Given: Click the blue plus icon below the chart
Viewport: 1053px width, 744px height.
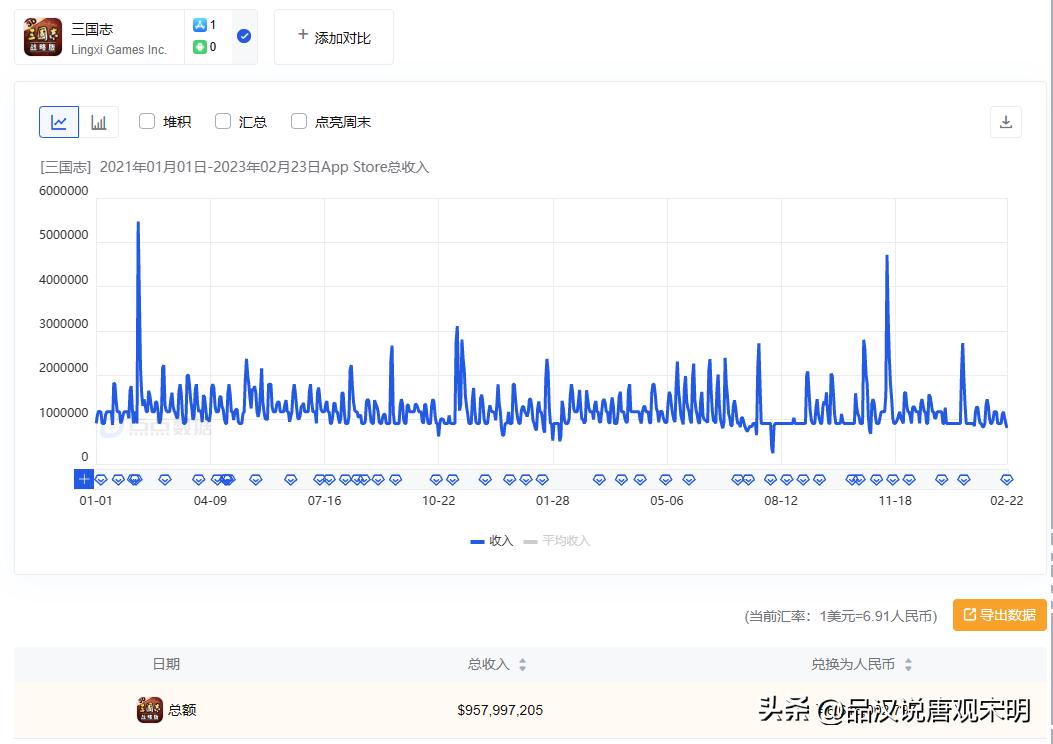Looking at the screenshot, I should point(84,479).
